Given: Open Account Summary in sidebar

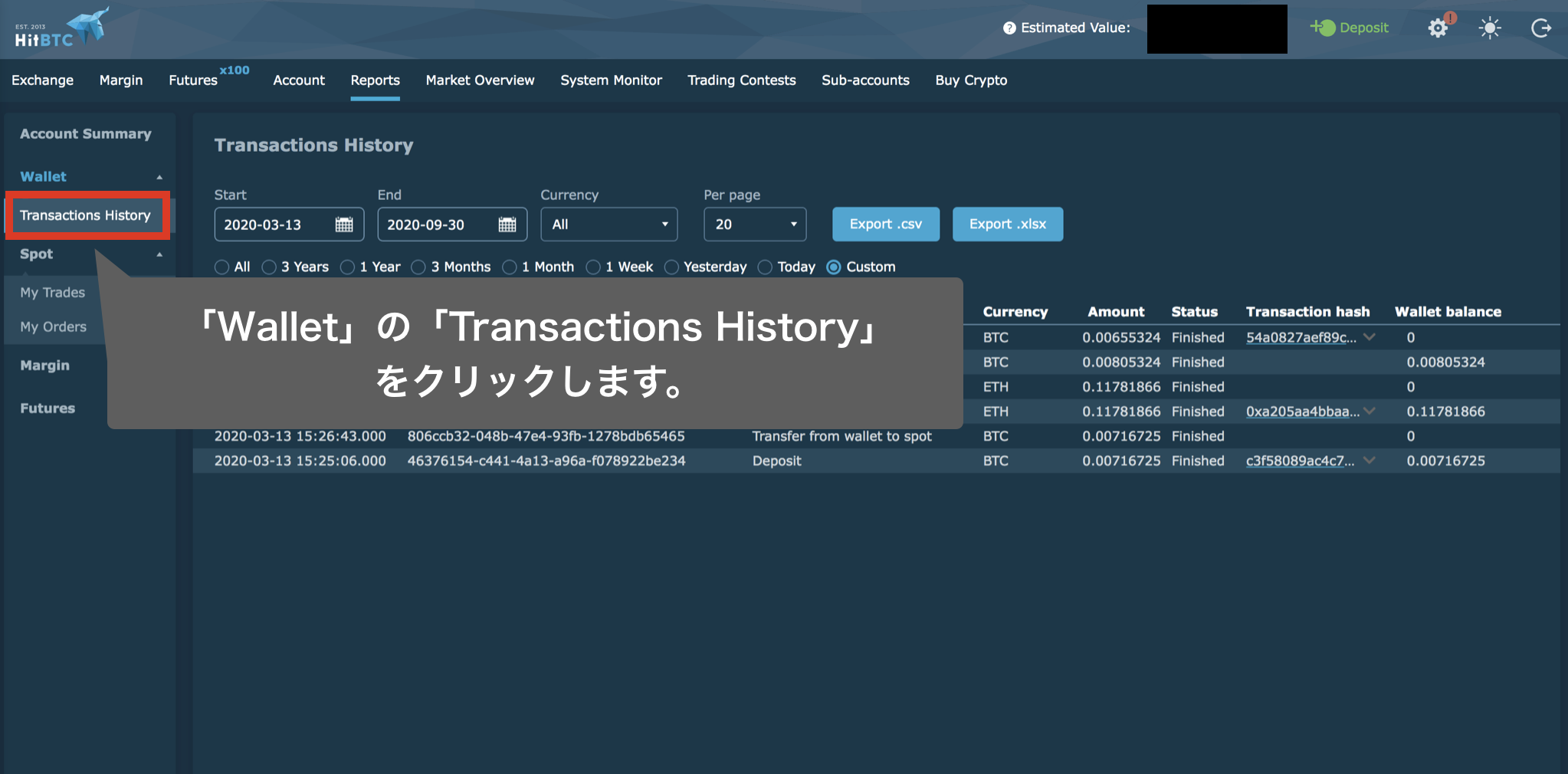Looking at the screenshot, I should [86, 134].
